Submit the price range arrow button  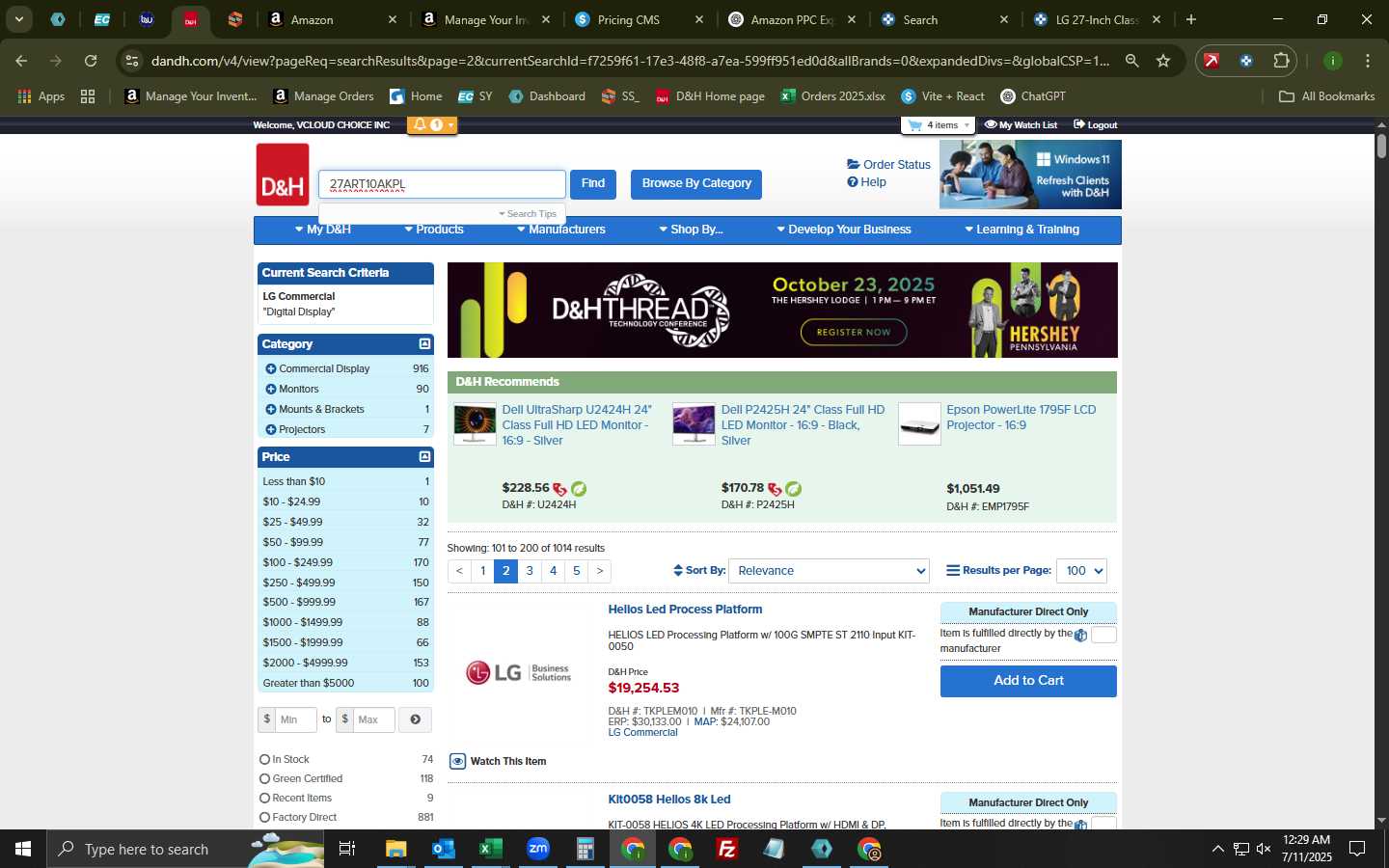tap(415, 719)
